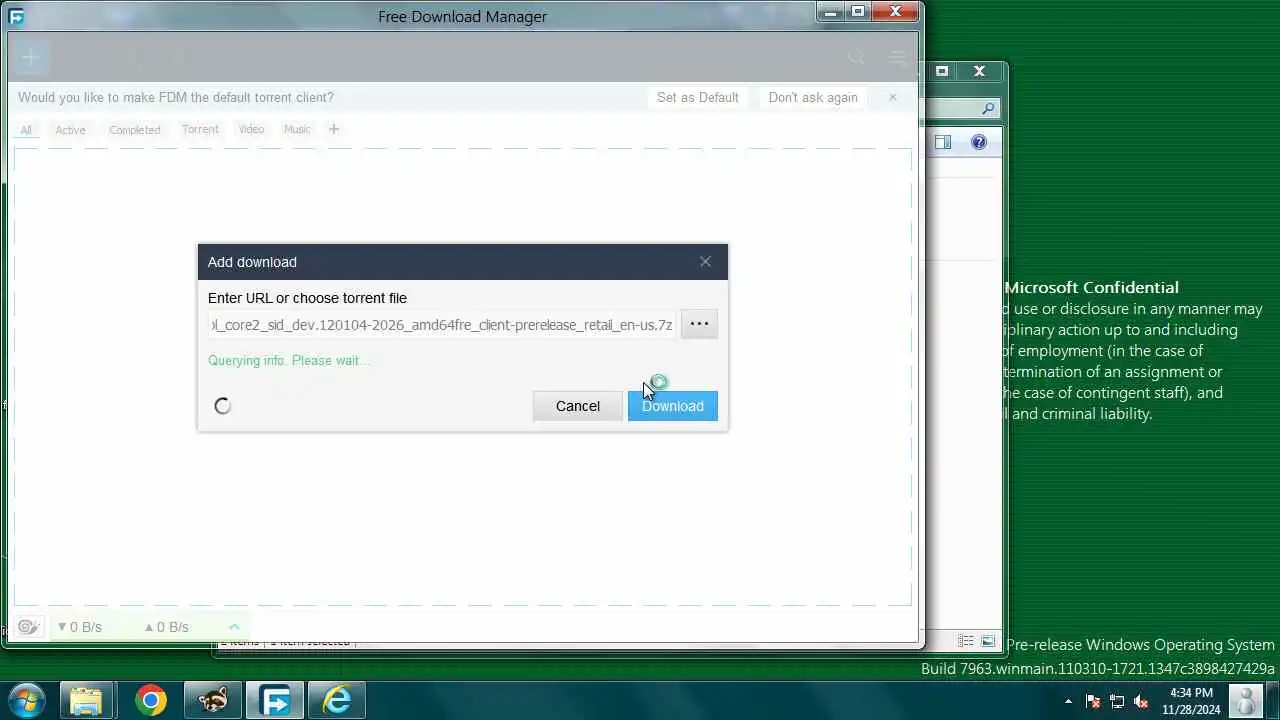Click the add new download plus icon
1280x720 pixels.
click(x=30, y=57)
